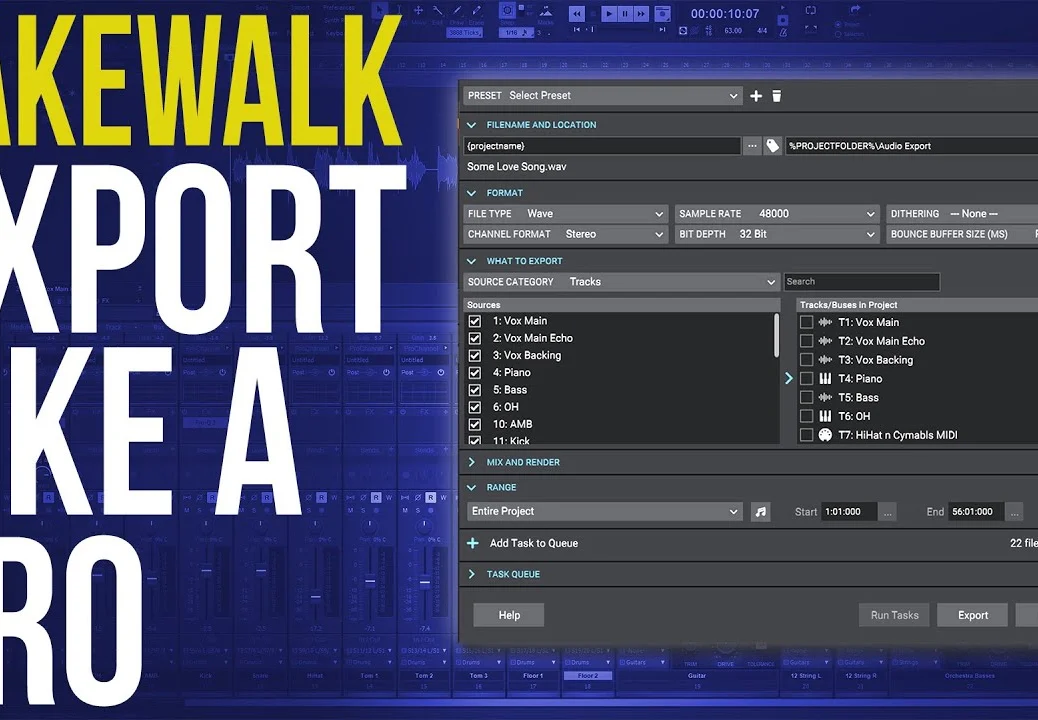Click the MIDI icon for T7: HiHat n Cymabls MIDI
Viewport: 1038px width, 720px height.
tap(825, 435)
